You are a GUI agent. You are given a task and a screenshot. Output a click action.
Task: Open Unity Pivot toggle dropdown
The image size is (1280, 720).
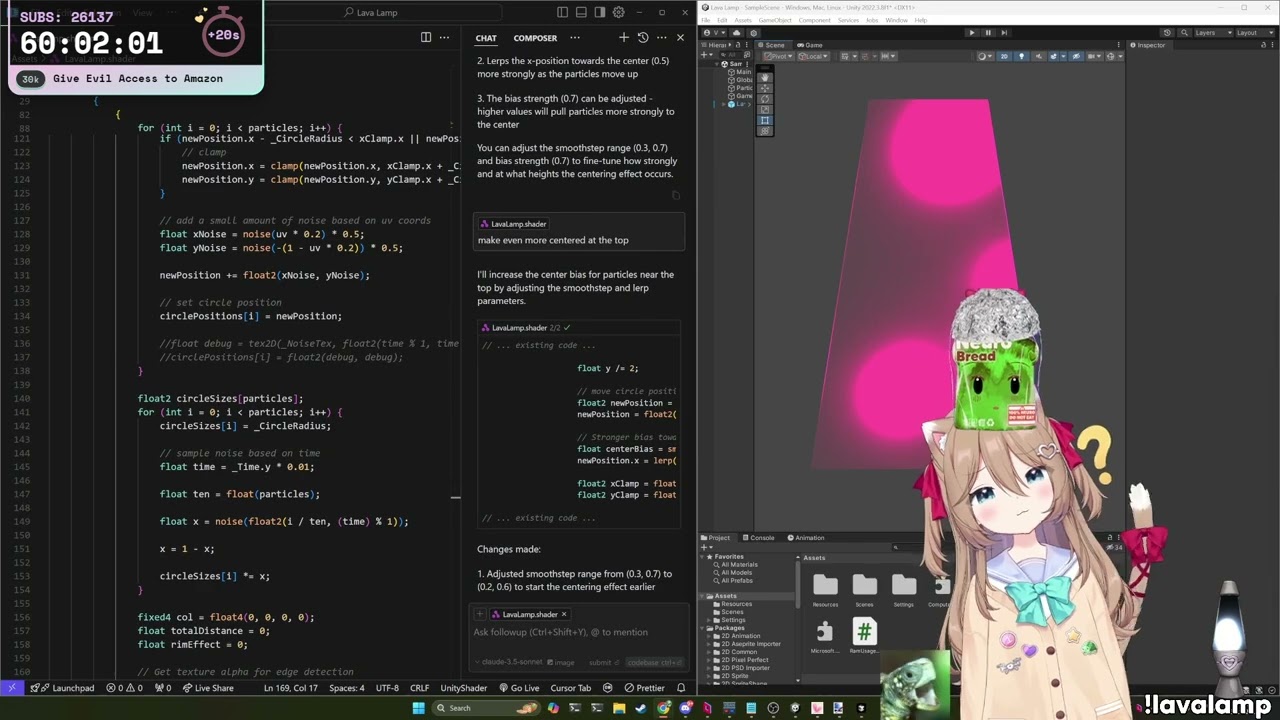coord(779,56)
